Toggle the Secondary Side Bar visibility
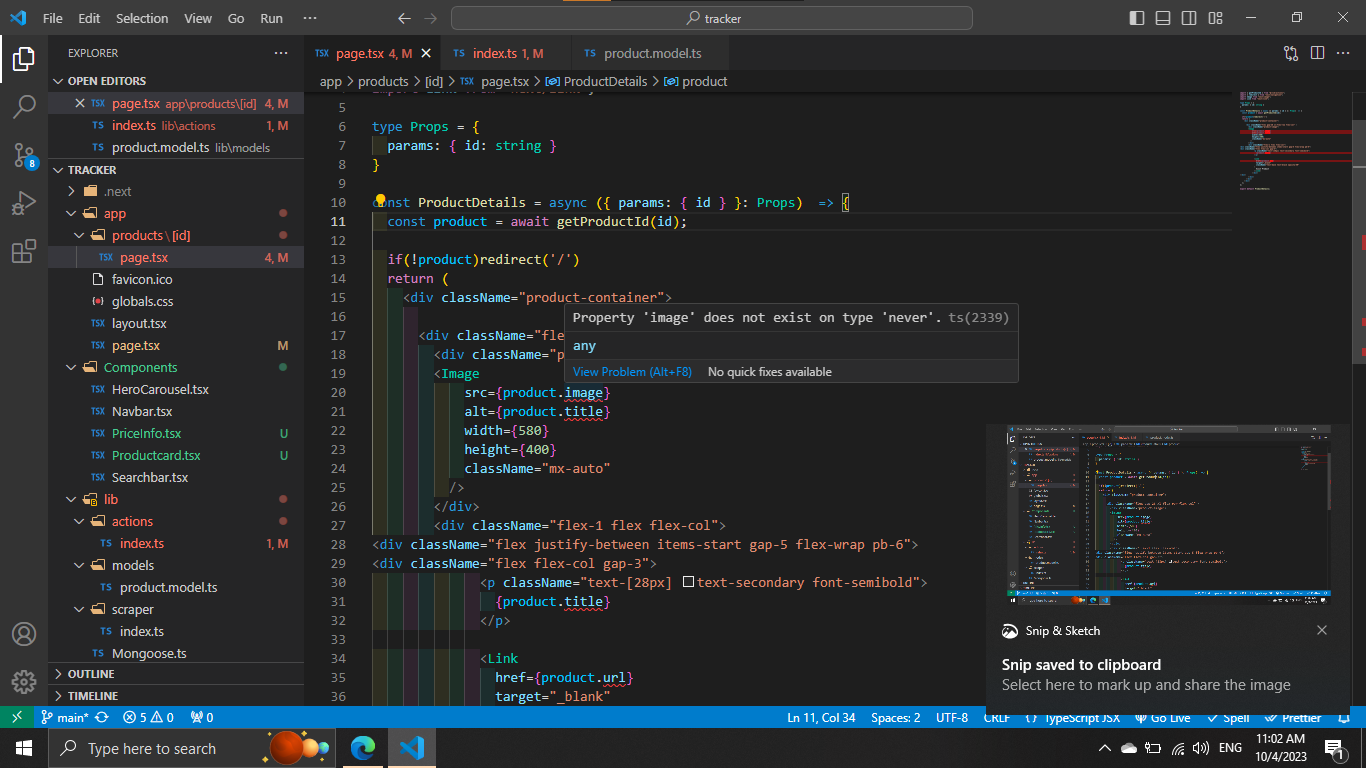The height and width of the screenshot is (768, 1366). 1188,17
